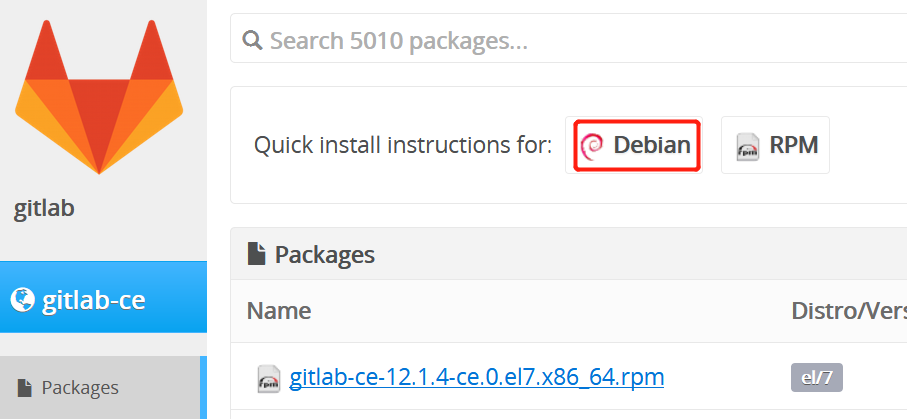Screen dimensions: 907x419
Task: Click the RPM package icon
Action: click(747, 146)
